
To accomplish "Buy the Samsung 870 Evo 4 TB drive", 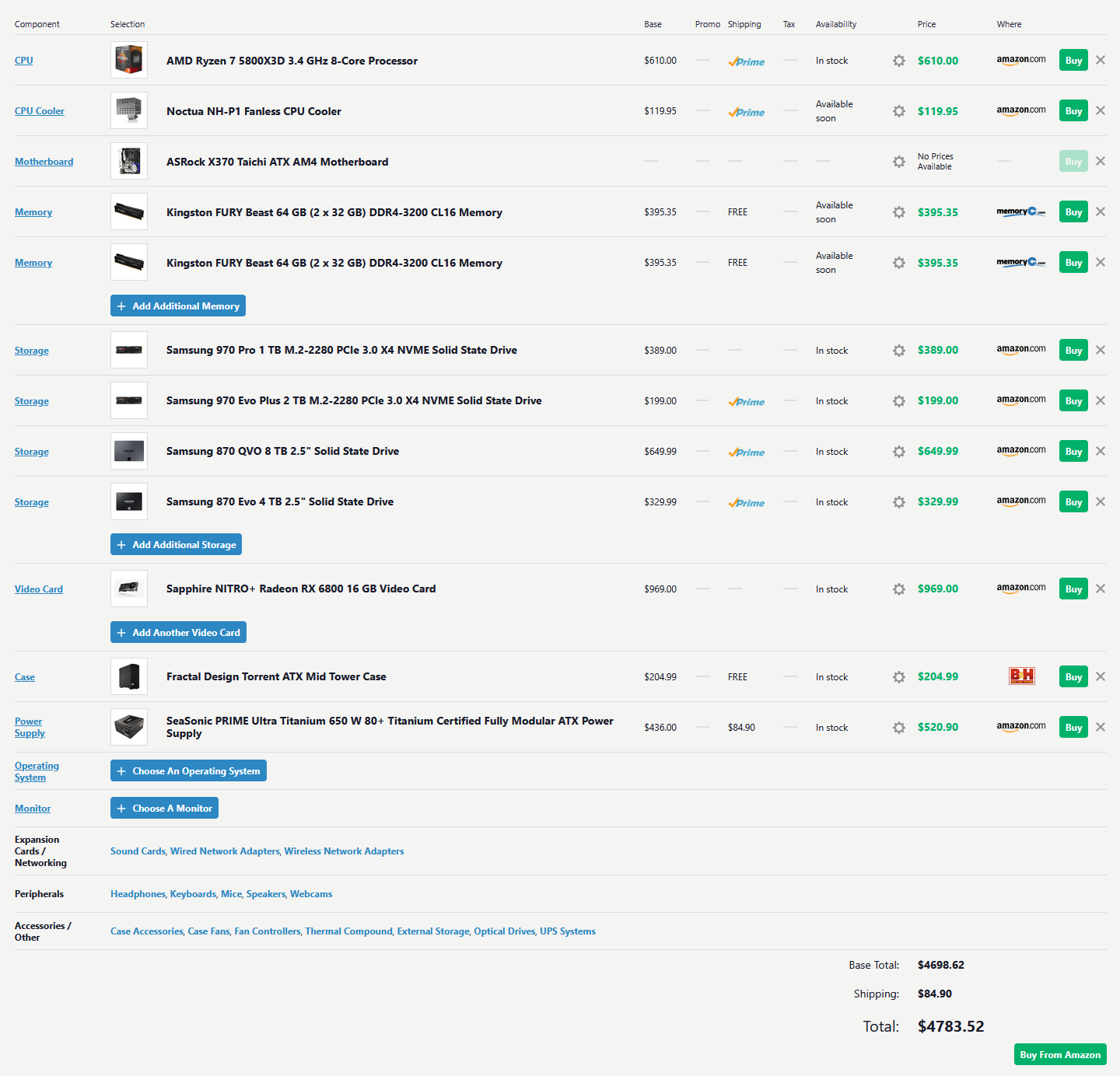I will pos(1073,501).
